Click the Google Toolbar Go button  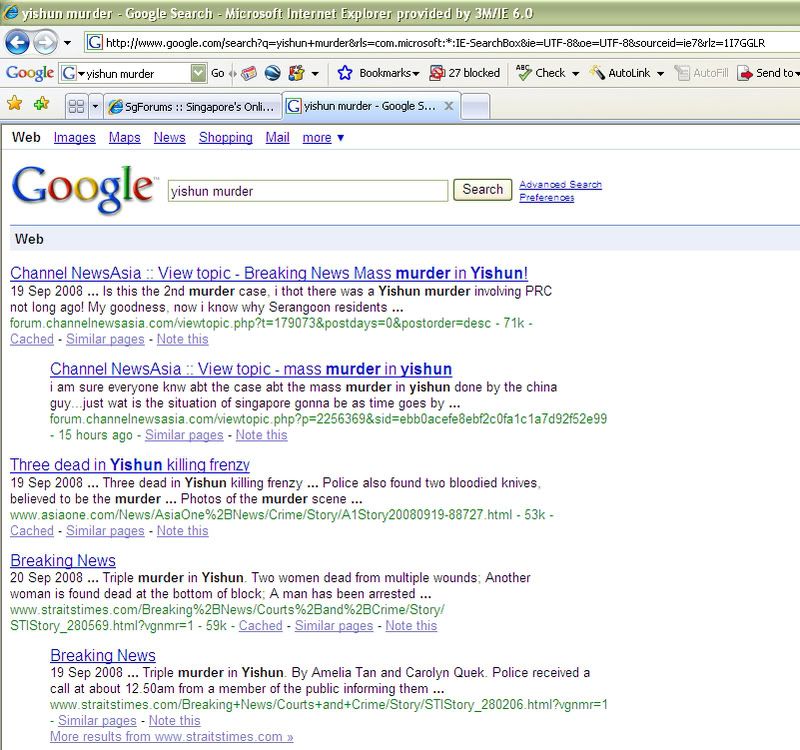click(x=217, y=73)
